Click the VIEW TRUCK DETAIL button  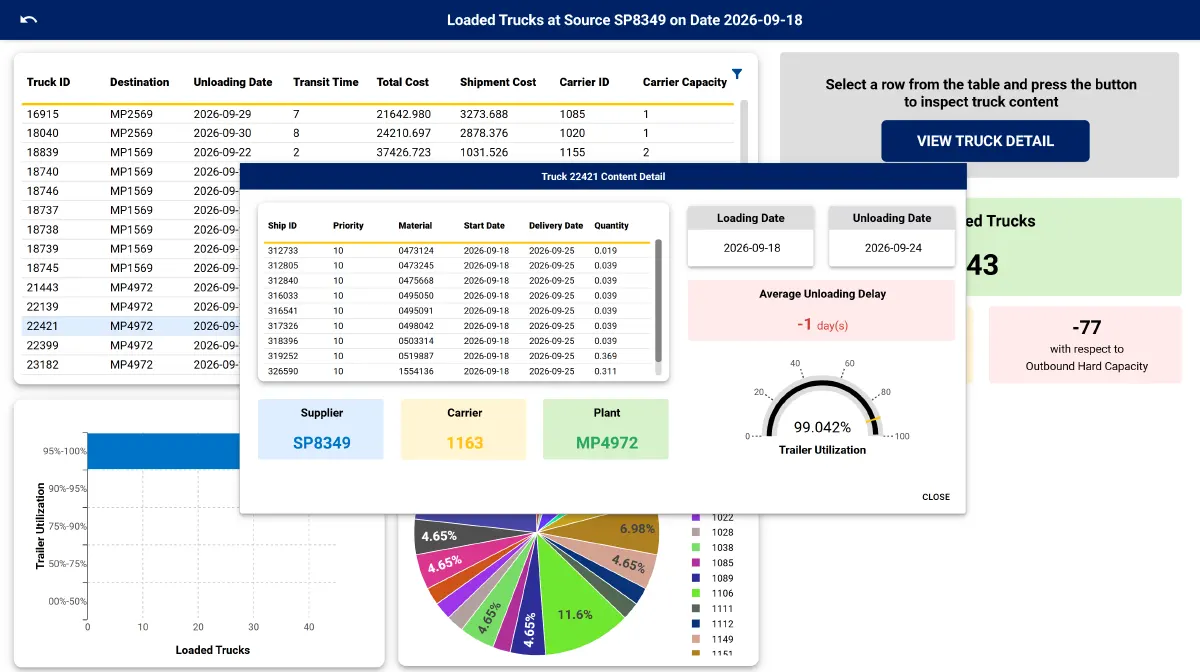pyautogui.click(x=985, y=141)
